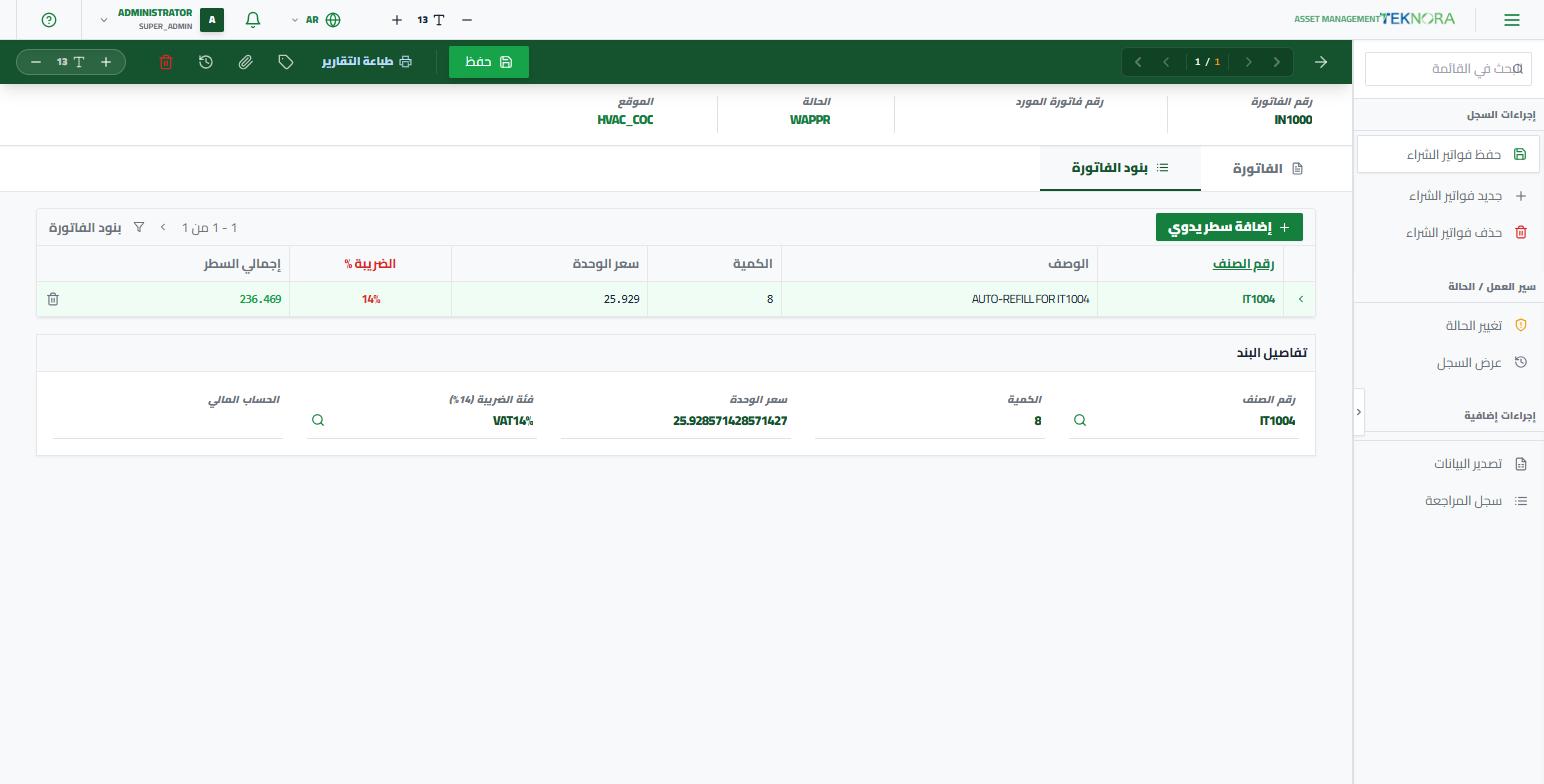This screenshot has height=784, width=1544.
Task: Go back with the arrow icon
Action: (x=1321, y=62)
